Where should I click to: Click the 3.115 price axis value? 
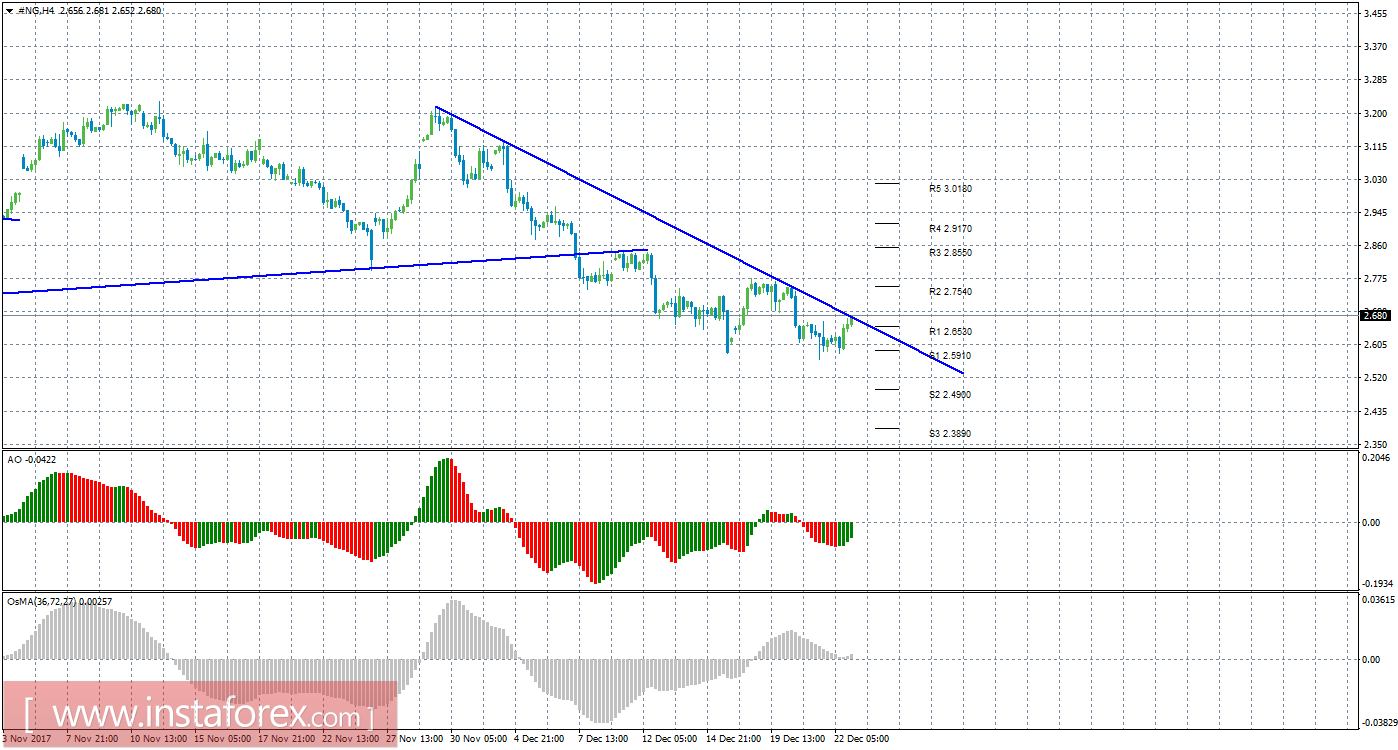tap(1376, 146)
